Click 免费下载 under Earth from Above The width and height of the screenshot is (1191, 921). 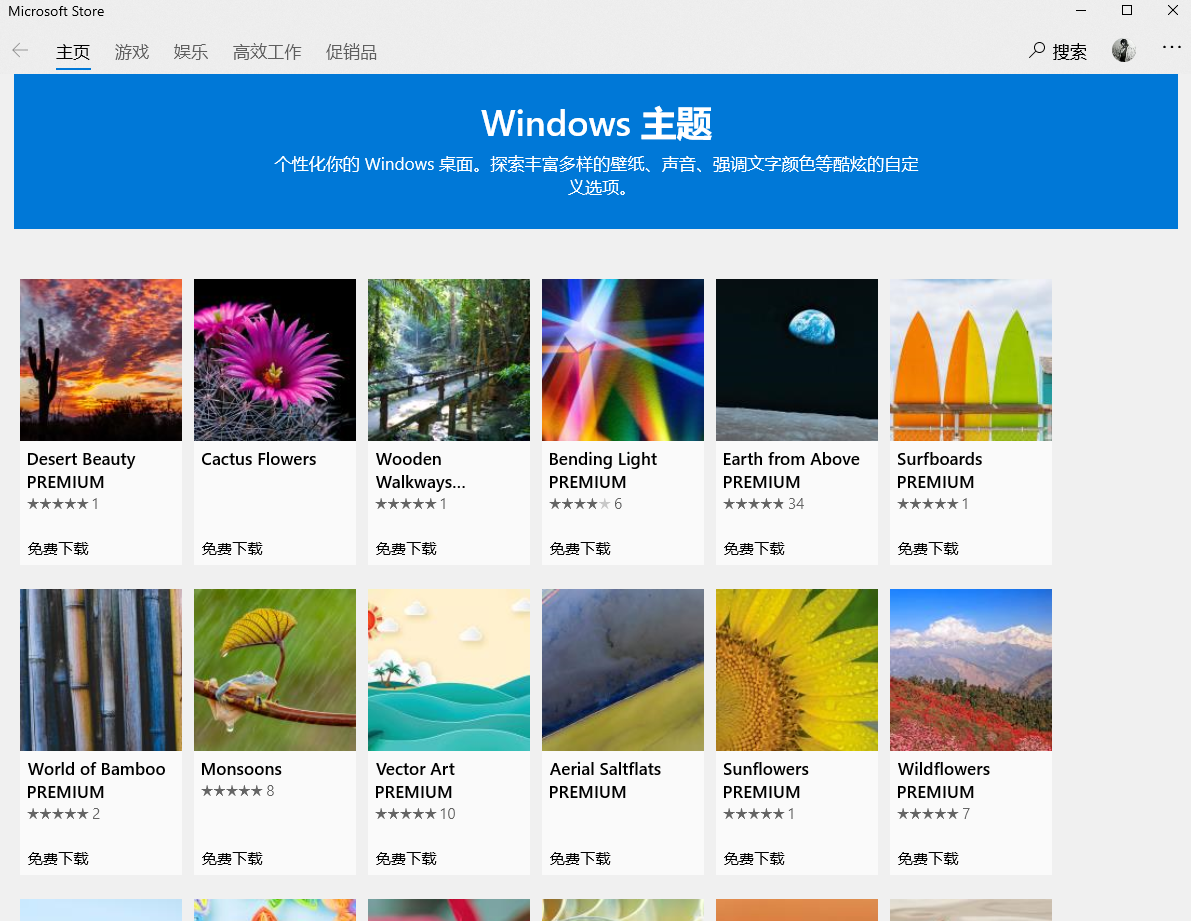pyautogui.click(x=753, y=548)
